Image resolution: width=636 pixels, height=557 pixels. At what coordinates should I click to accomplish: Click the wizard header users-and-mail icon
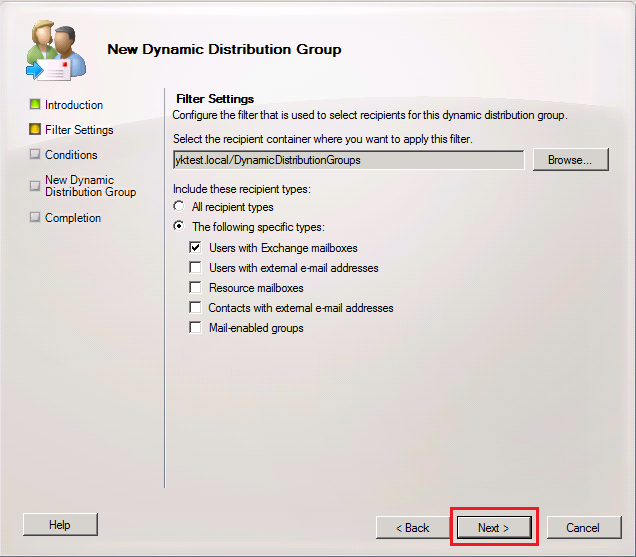click(x=55, y=50)
